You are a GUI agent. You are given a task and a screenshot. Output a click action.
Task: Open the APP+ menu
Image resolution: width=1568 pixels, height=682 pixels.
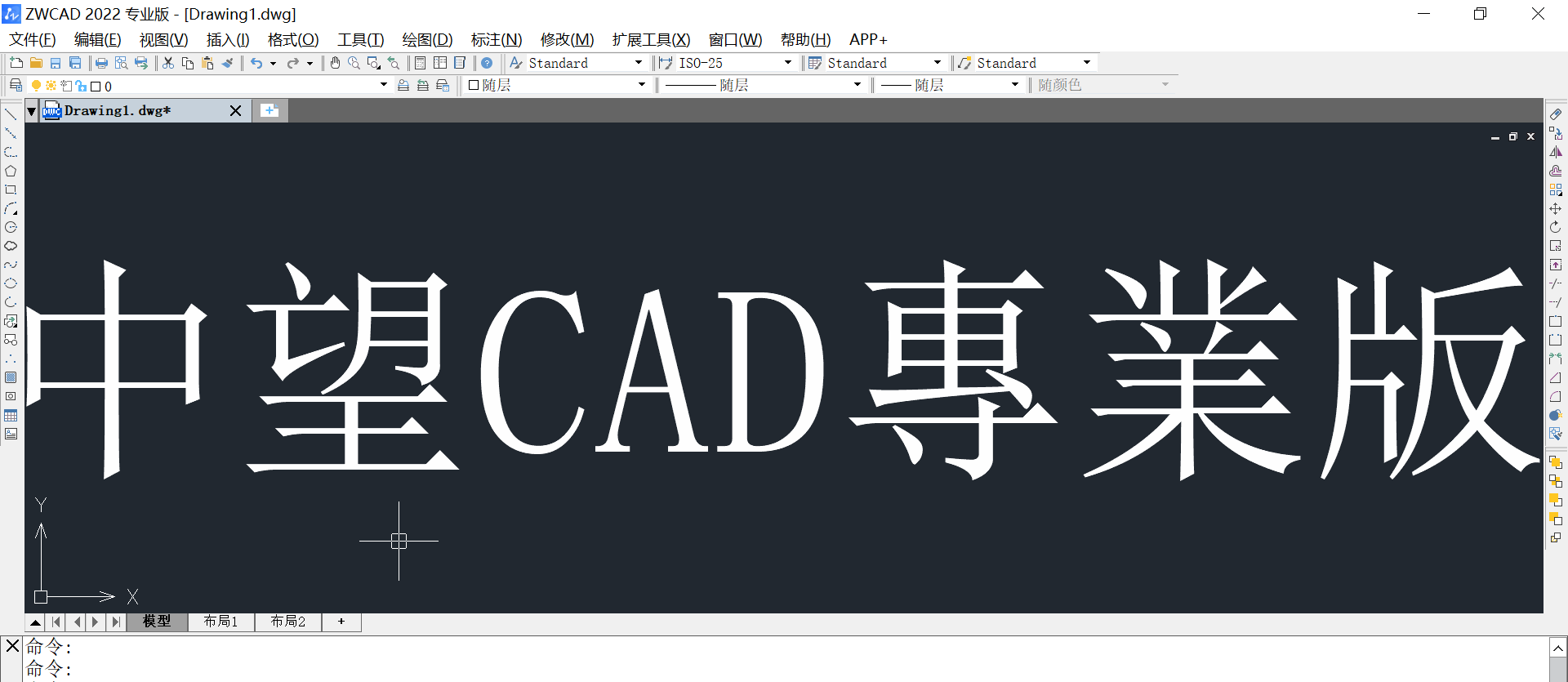[x=868, y=40]
